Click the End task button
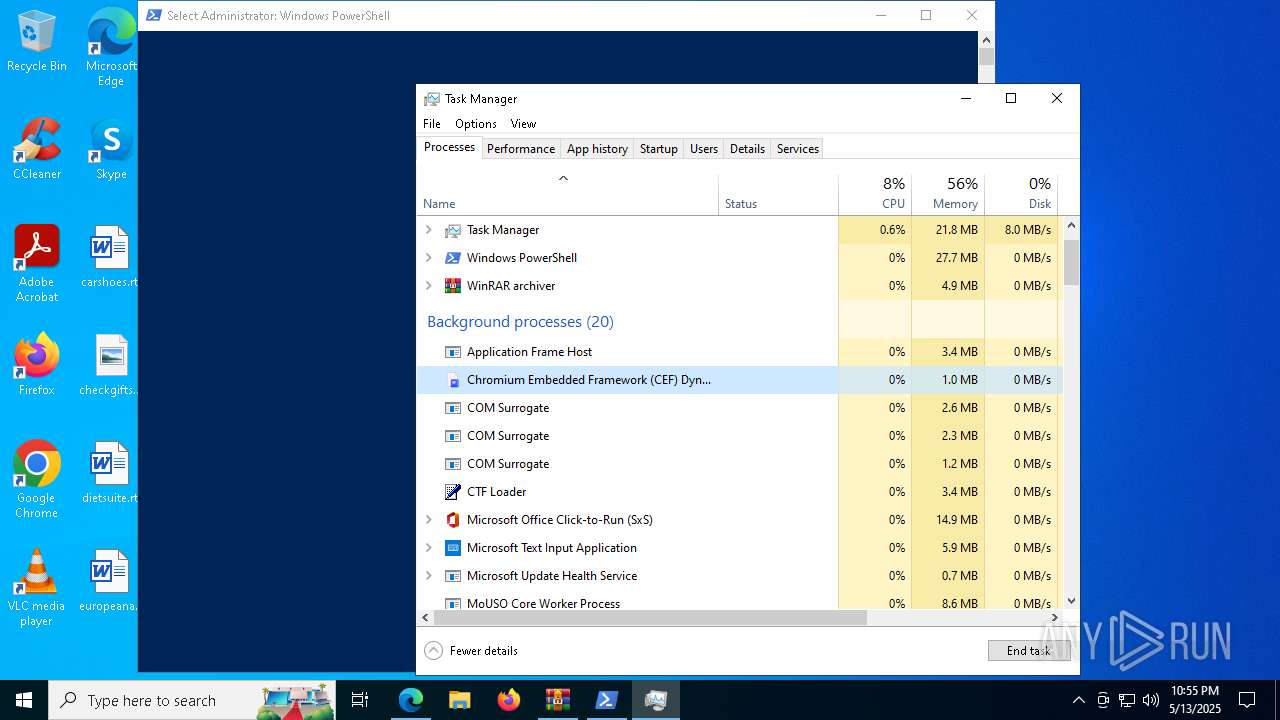 (1029, 651)
